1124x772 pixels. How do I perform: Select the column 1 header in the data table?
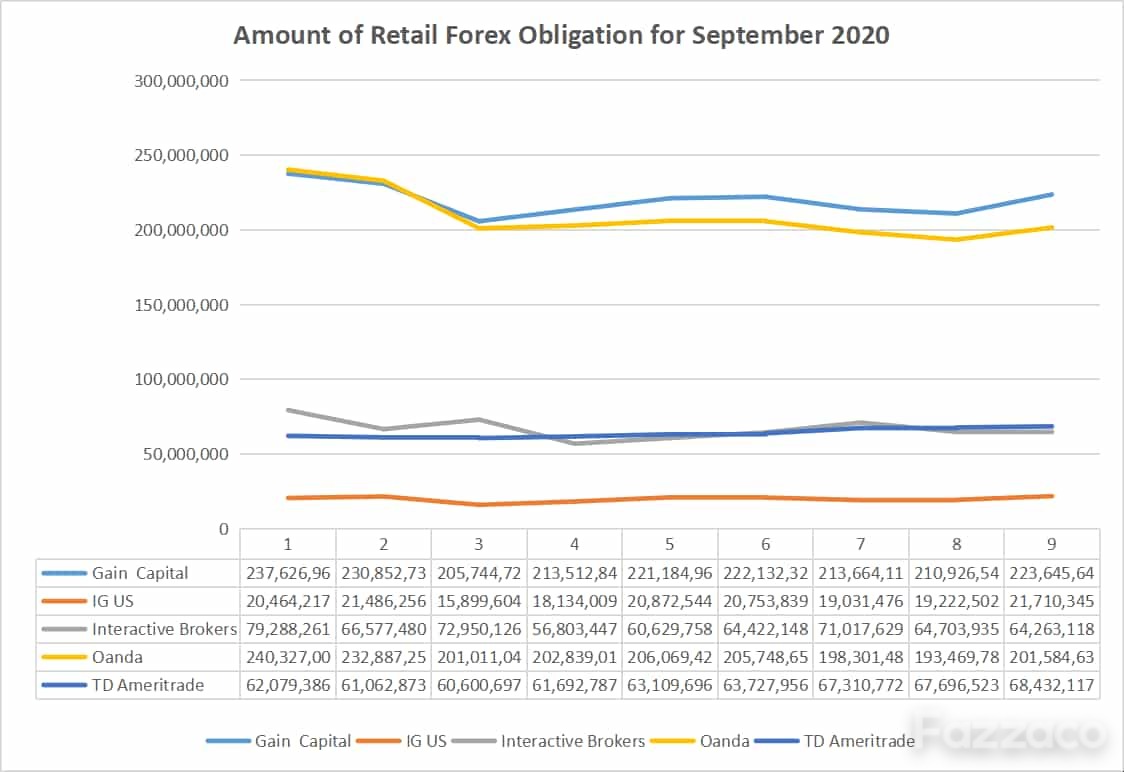[x=287, y=545]
